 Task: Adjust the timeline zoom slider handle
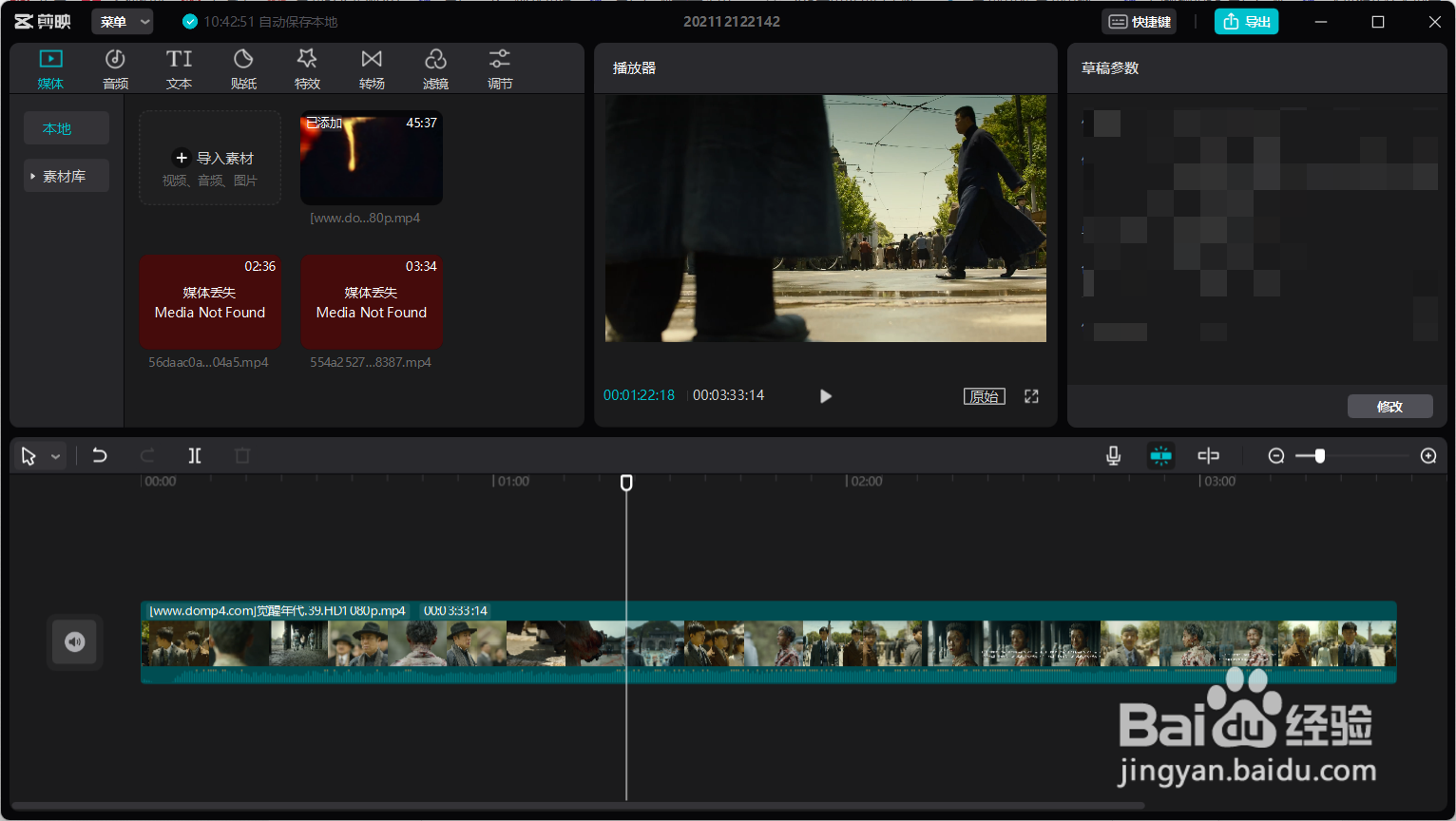pos(1320,456)
